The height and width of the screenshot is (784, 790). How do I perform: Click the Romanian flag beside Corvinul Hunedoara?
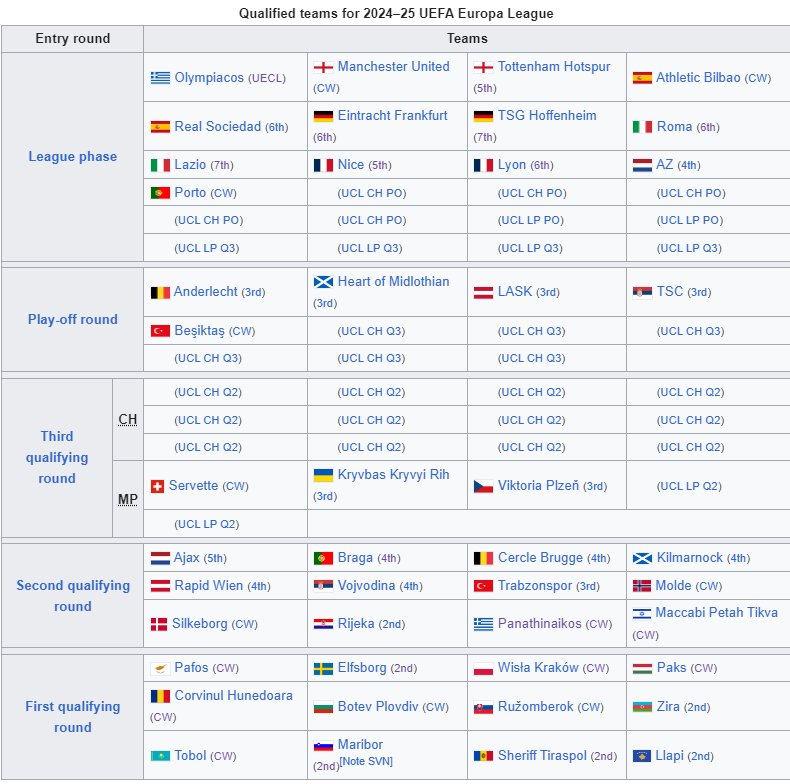[x=160, y=696]
